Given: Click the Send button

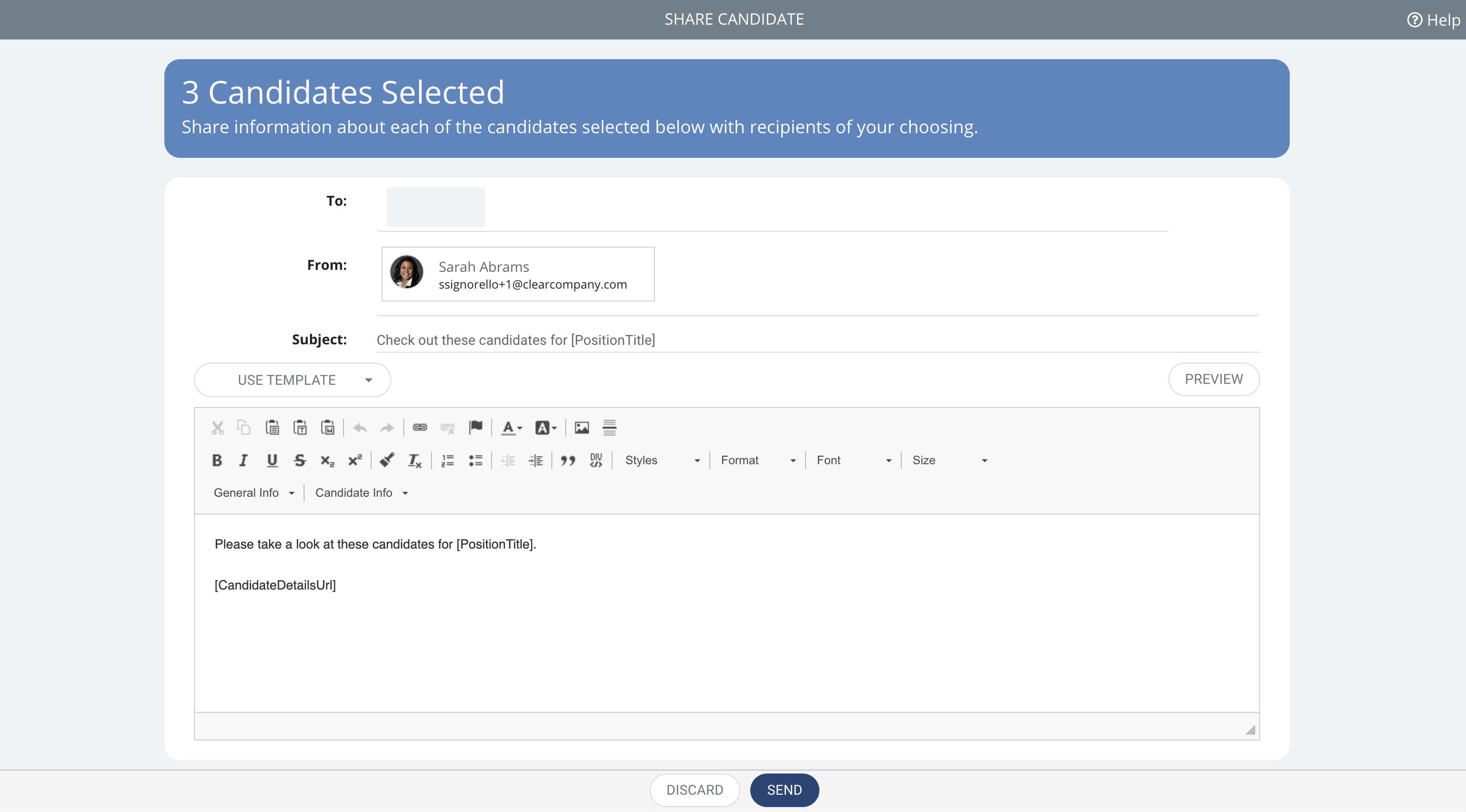Looking at the screenshot, I should pos(784,790).
